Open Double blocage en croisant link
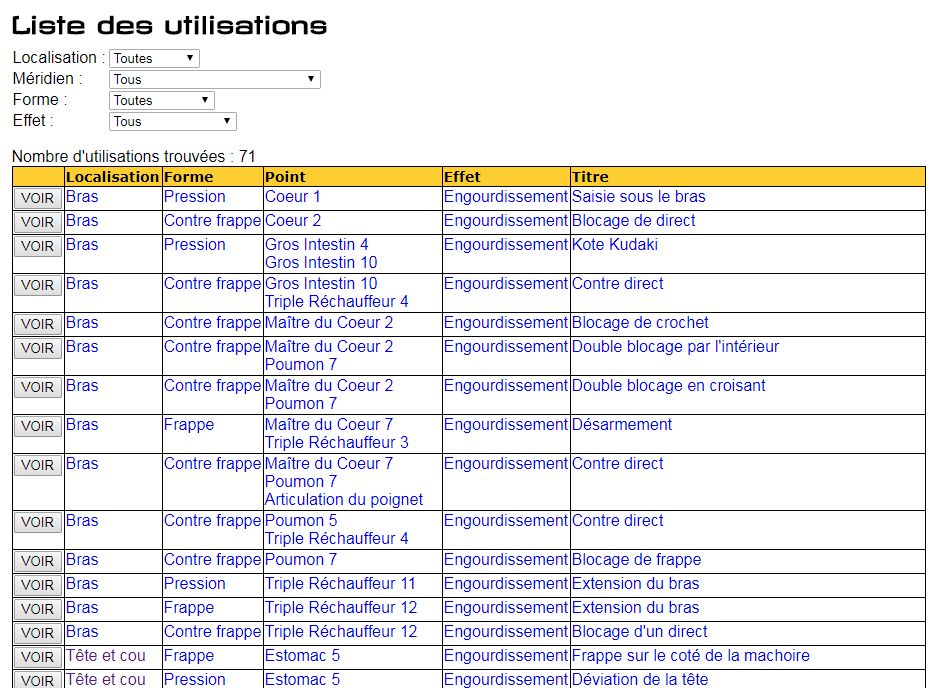 pyautogui.click(x=668, y=386)
